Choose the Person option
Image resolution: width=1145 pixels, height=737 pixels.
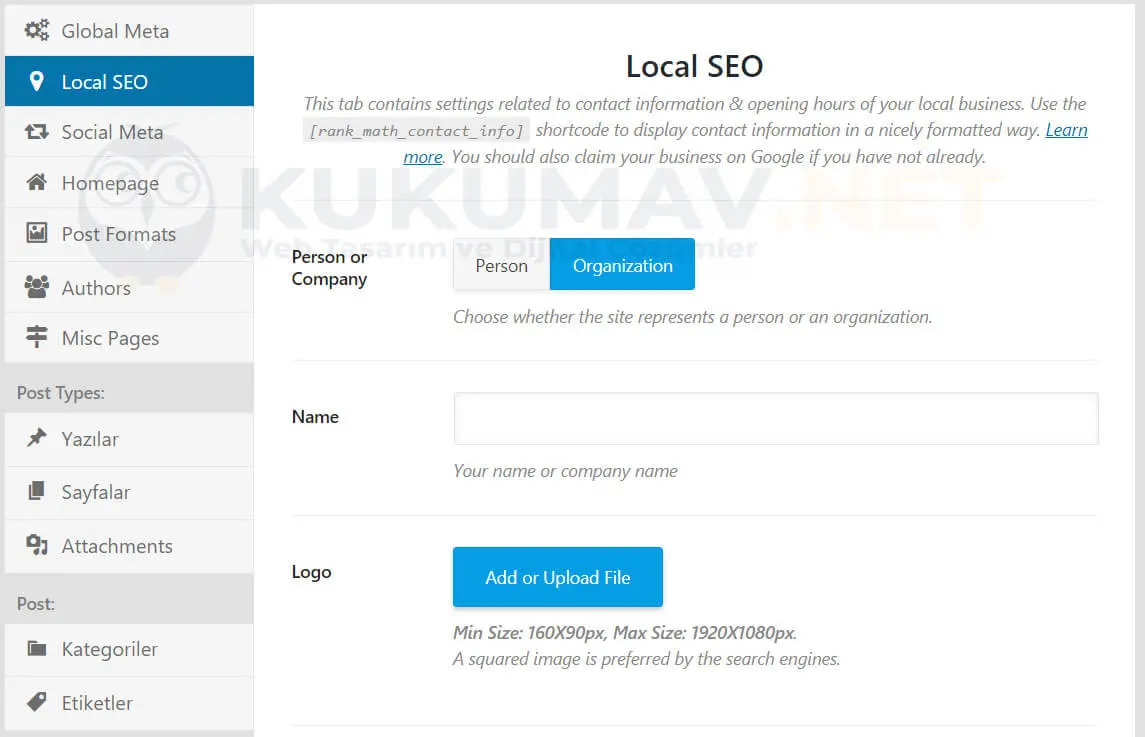coord(502,265)
